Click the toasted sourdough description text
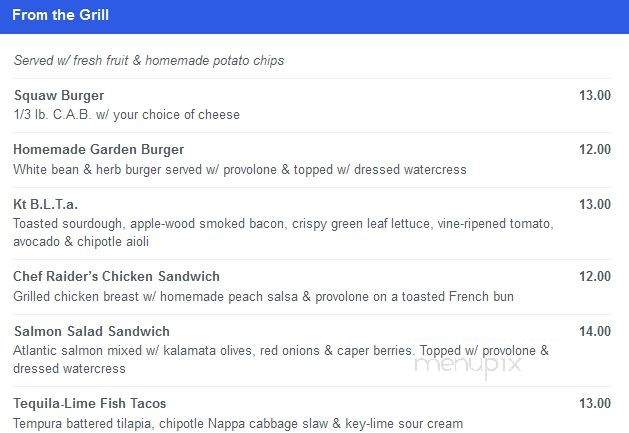This screenshot has width=629, height=433. tap(283, 232)
